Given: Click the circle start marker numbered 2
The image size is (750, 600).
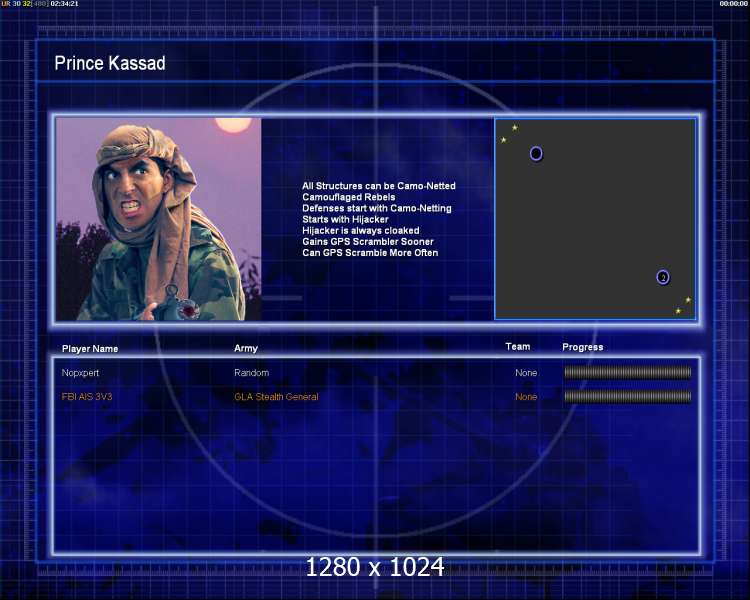Looking at the screenshot, I should click(663, 277).
